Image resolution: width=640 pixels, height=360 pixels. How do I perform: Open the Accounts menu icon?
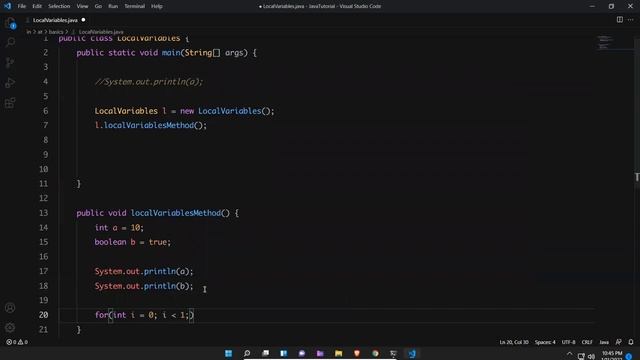[10, 308]
